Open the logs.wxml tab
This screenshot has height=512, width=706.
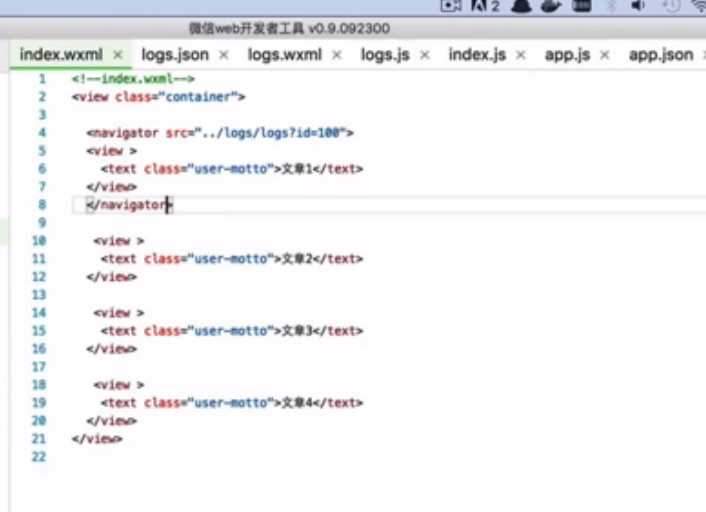tap(285, 54)
